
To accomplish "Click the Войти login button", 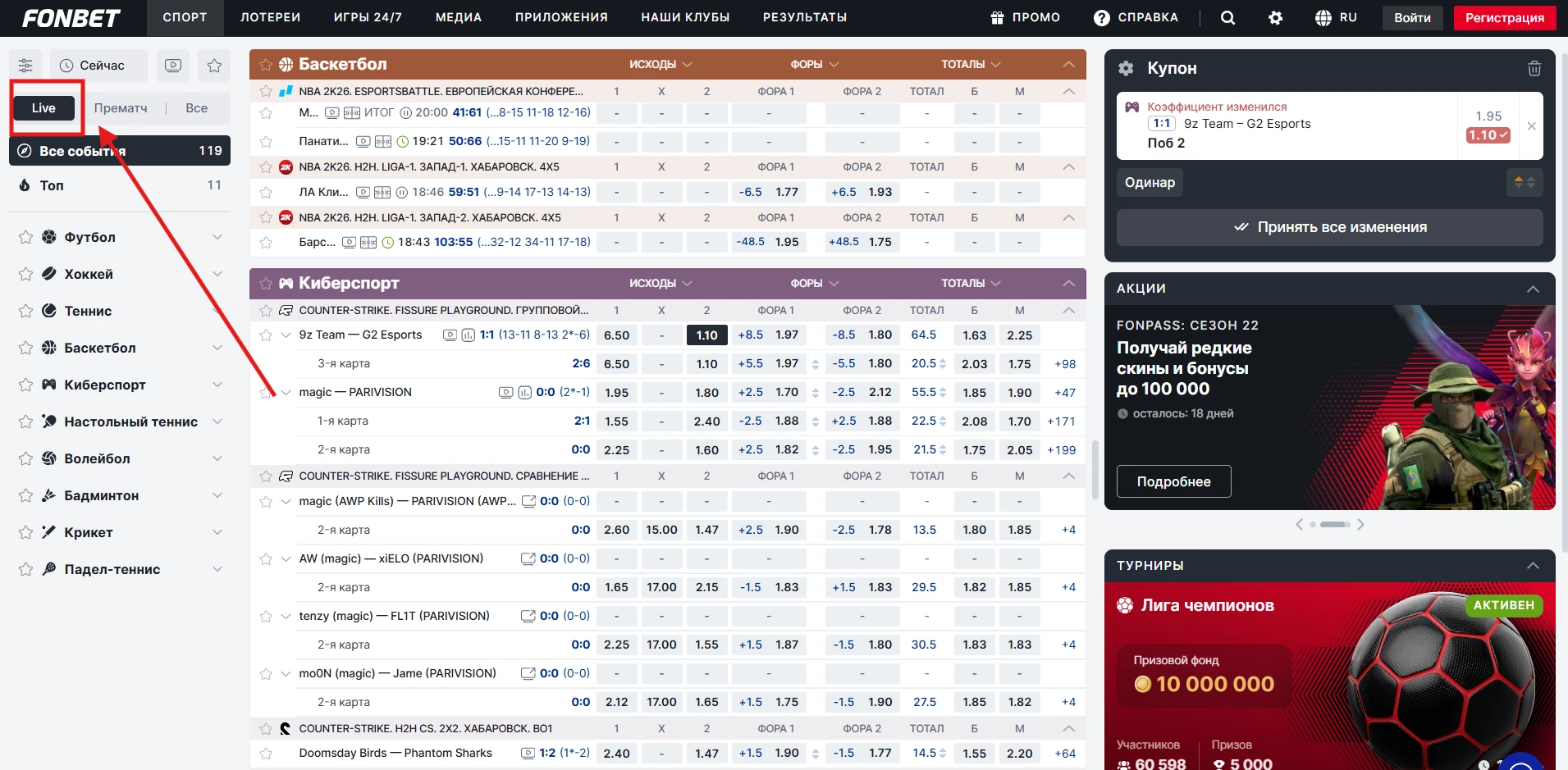I will pyautogui.click(x=1412, y=18).
